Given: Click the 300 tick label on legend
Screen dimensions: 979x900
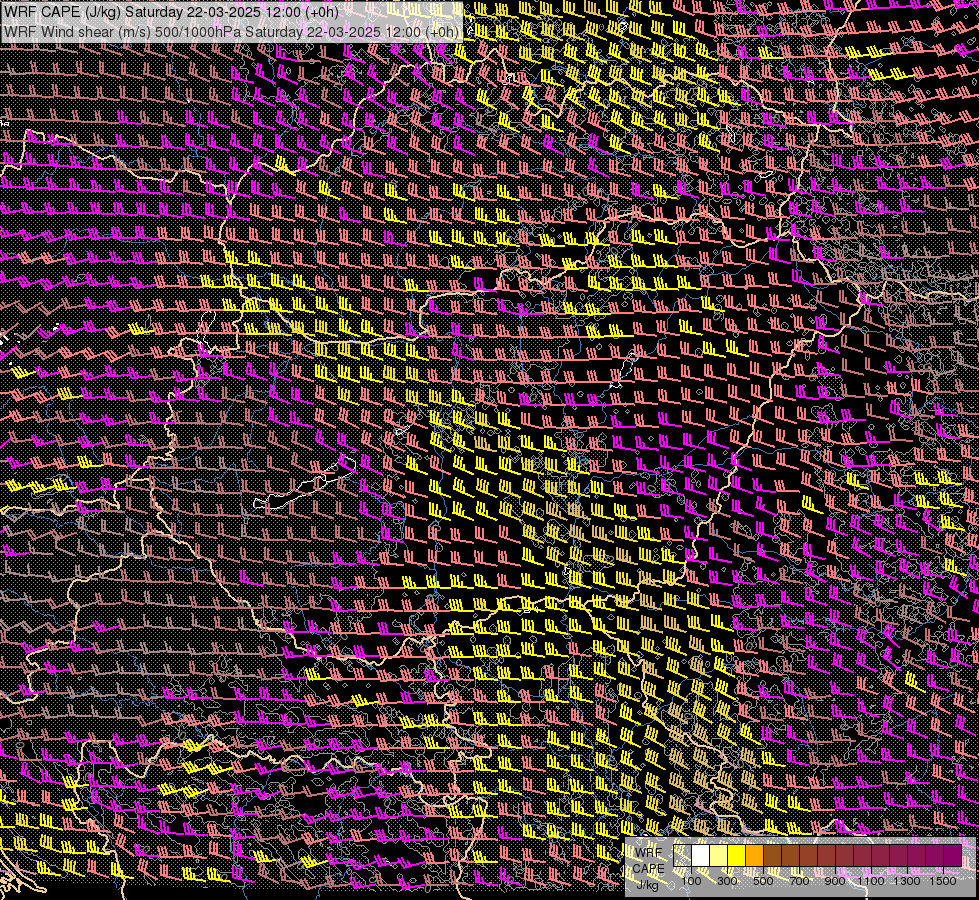Looking at the screenshot, I should (x=727, y=881).
